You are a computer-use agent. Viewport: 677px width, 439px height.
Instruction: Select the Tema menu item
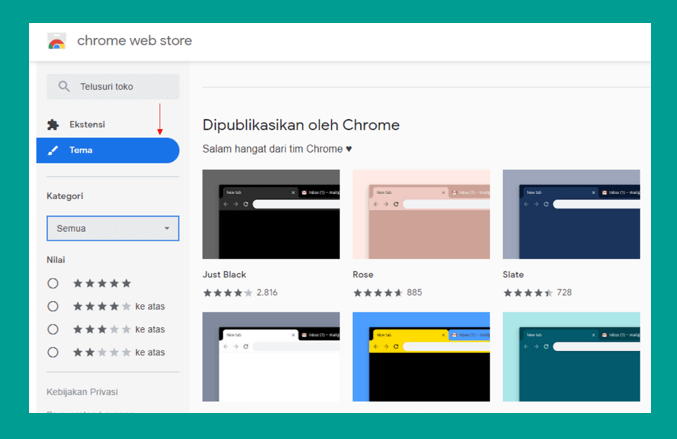108,150
